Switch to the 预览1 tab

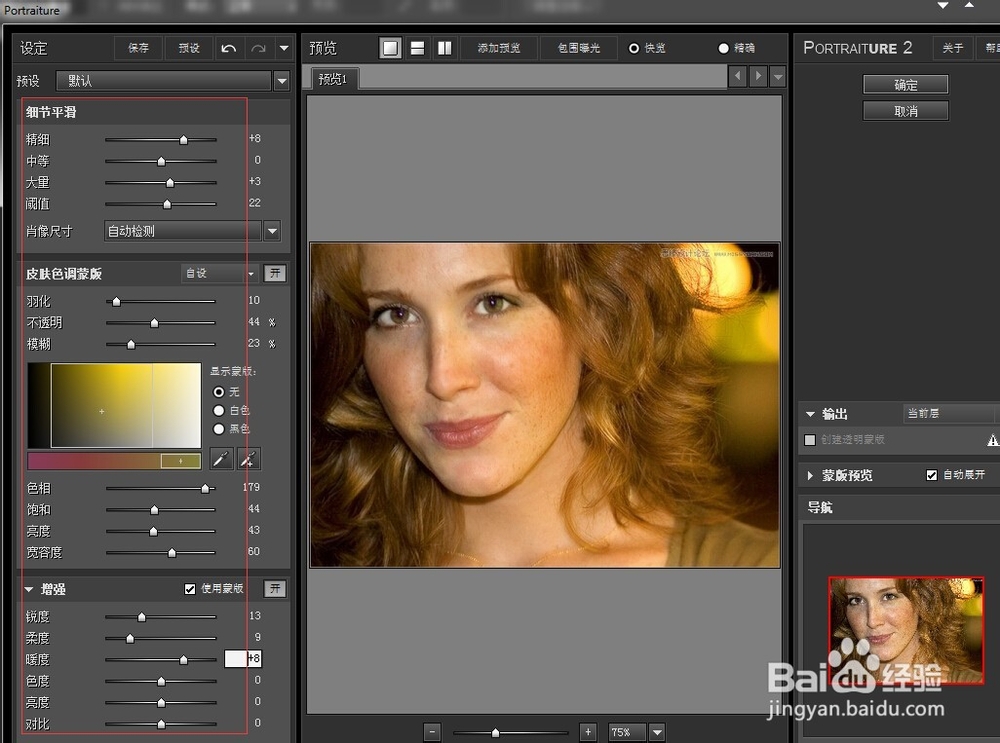(x=334, y=79)
